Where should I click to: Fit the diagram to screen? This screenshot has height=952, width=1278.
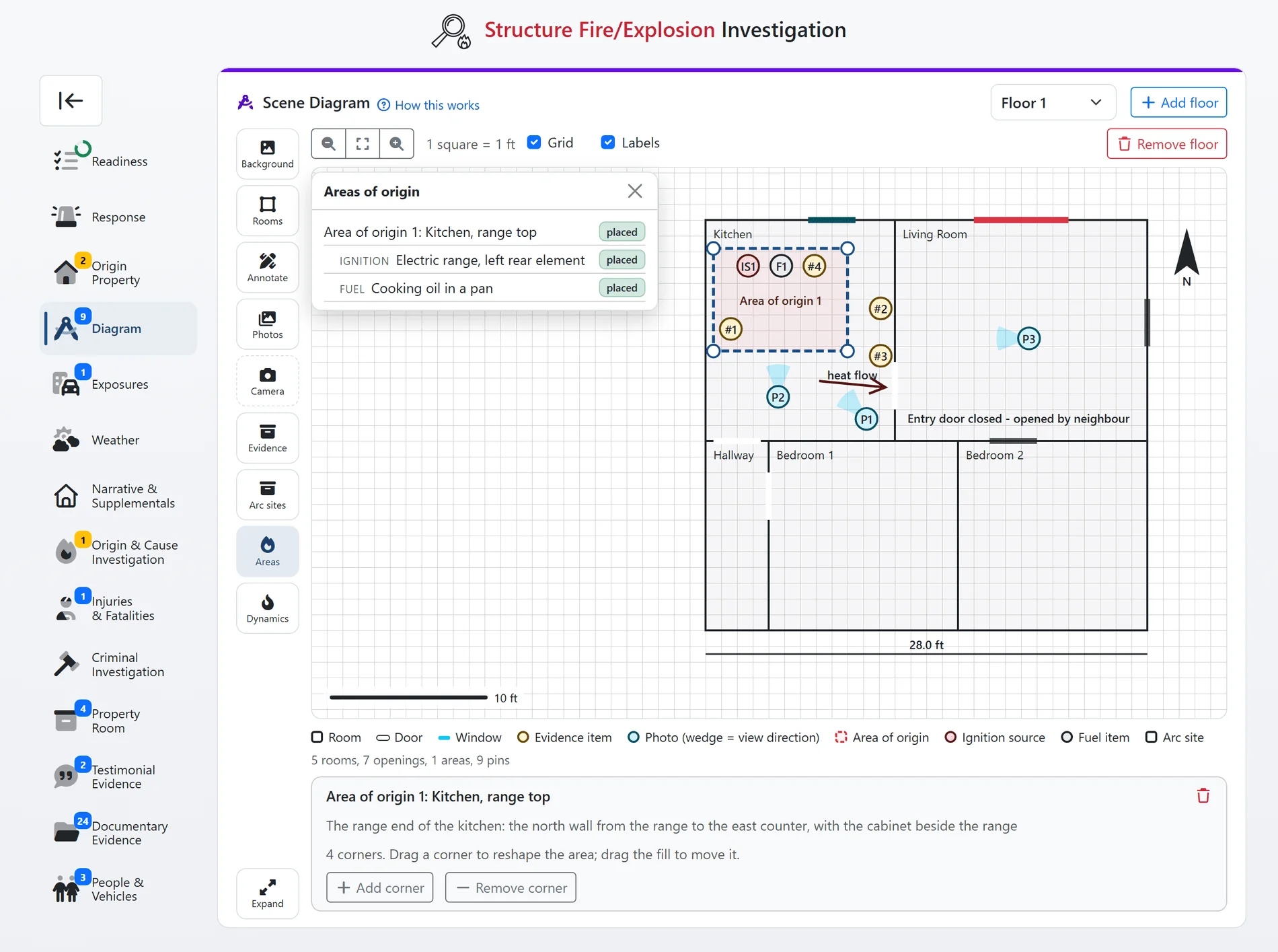pyautogui.click(x=363, y=143)
